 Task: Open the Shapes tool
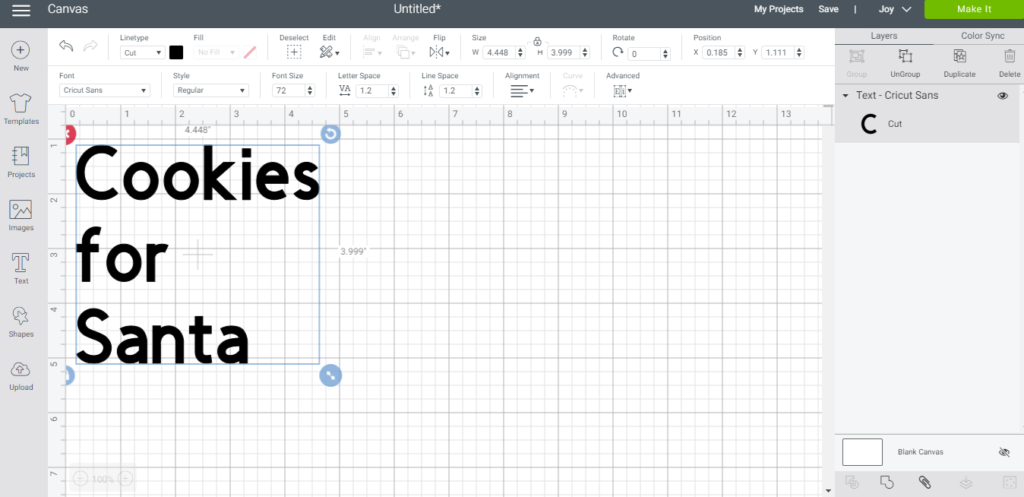[x=21, y=322]
